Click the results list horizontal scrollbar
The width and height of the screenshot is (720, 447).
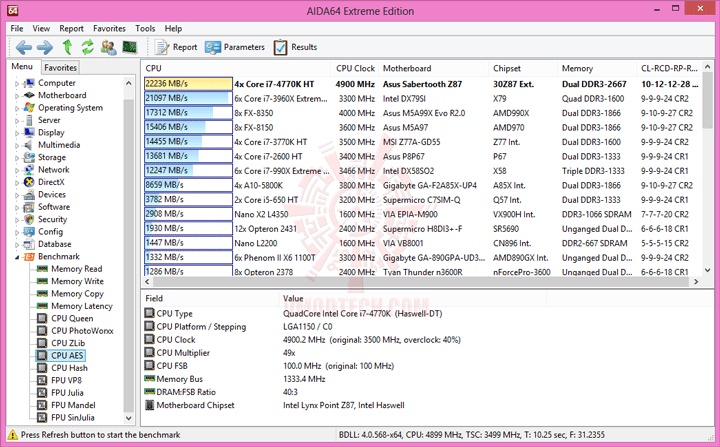coord(421,282)
